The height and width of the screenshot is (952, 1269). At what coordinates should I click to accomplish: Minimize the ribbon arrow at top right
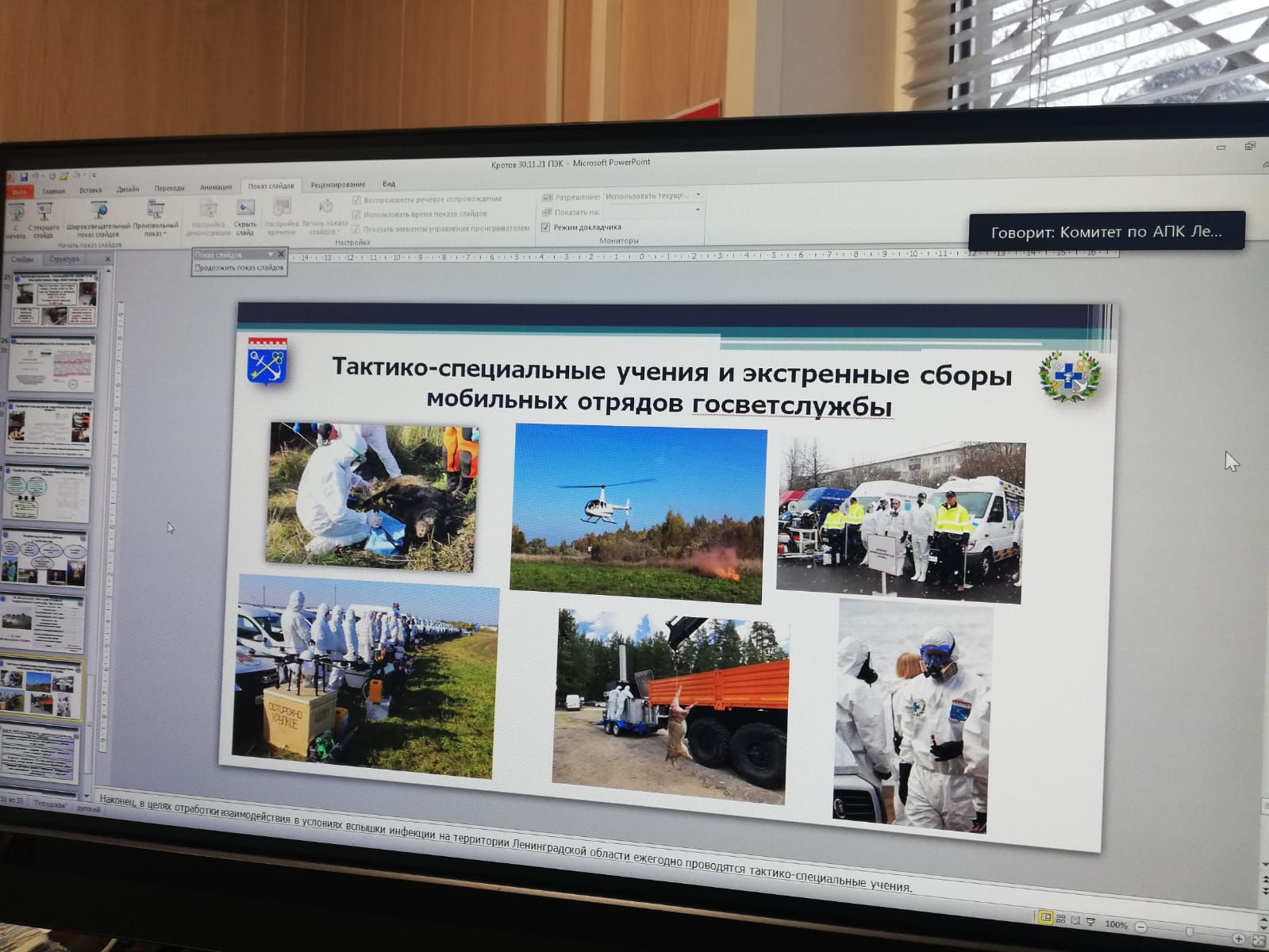coord(1266,164)
